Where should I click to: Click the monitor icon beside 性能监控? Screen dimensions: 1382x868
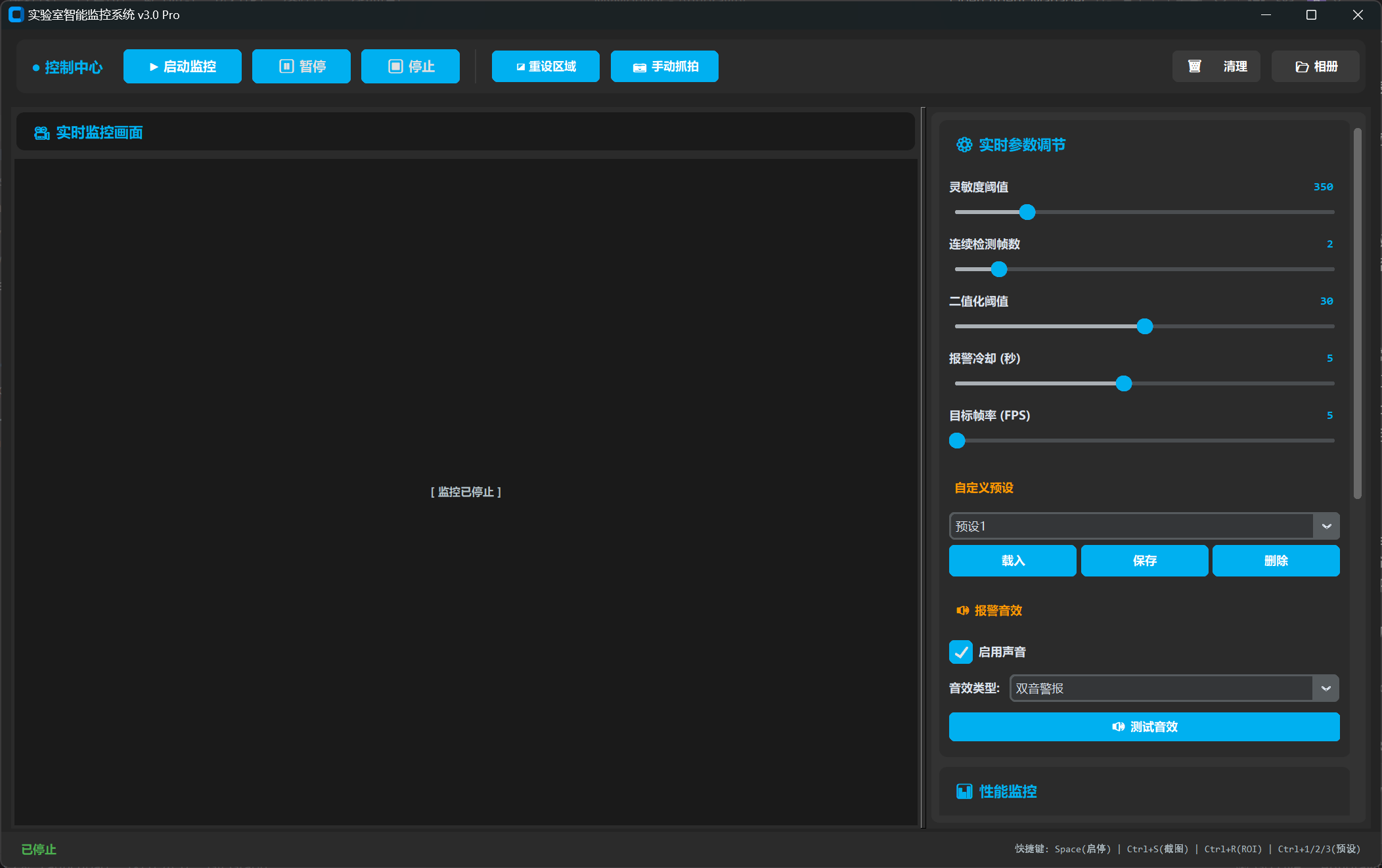[x=964, y=791]
